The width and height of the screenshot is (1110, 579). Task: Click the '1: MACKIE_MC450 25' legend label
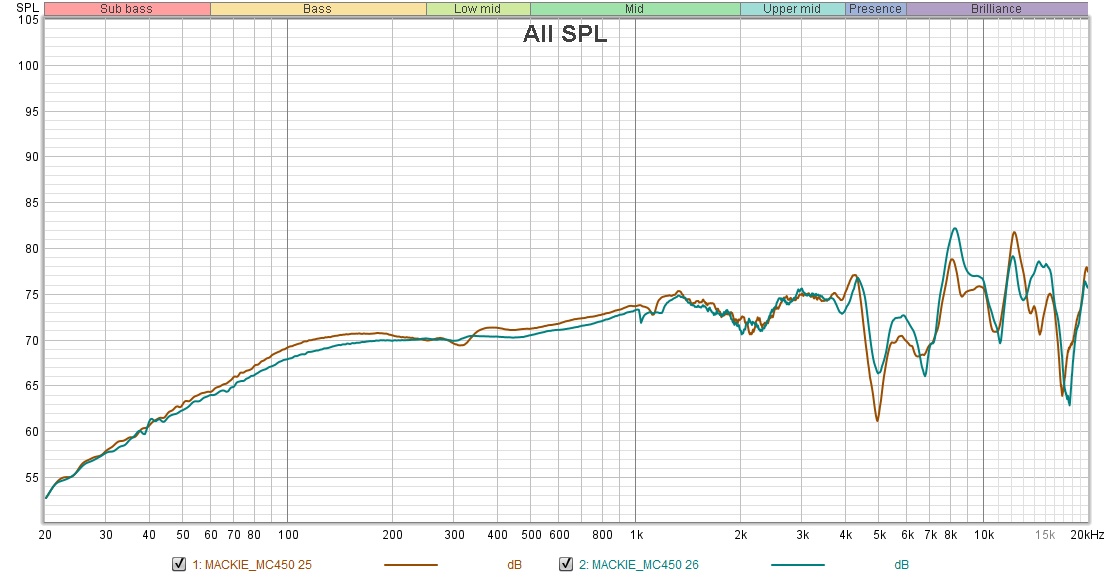[252, 565]
